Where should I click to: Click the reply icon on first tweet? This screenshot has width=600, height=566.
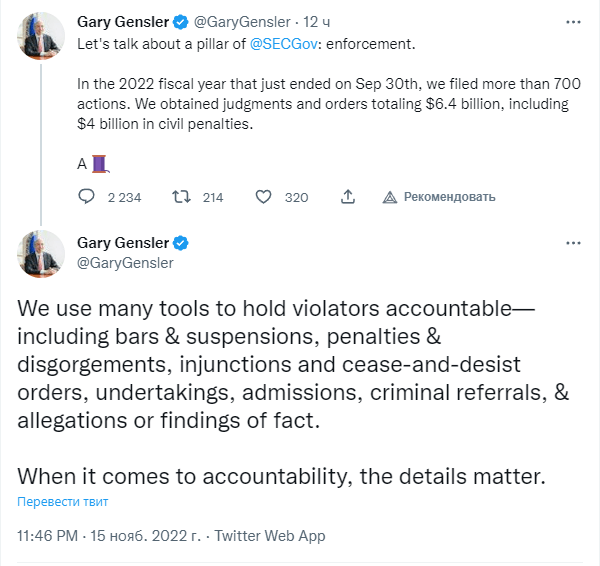tap(87, 197)
